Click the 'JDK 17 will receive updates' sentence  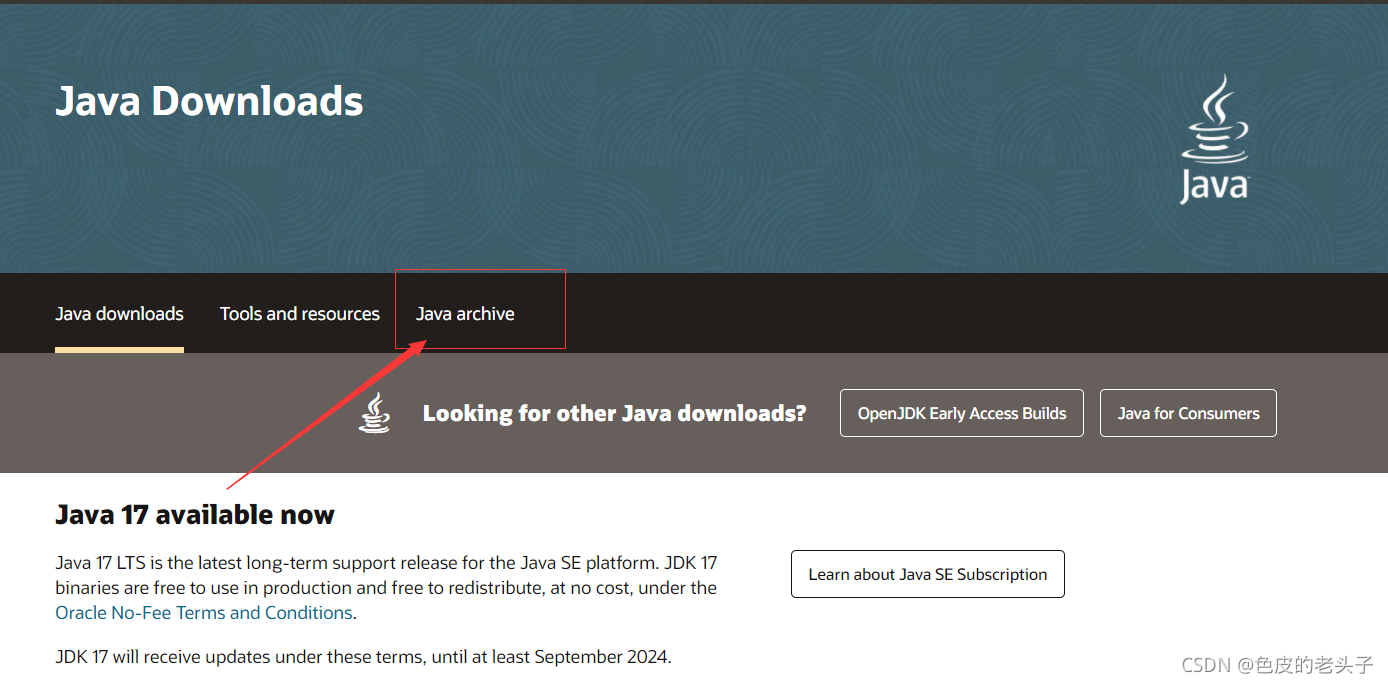(x=363, y=657)
